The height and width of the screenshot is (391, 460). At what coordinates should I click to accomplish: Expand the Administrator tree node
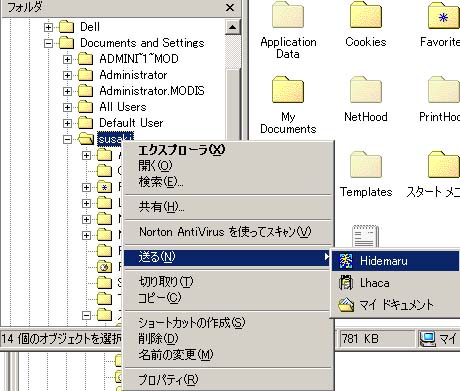point(67,75)
